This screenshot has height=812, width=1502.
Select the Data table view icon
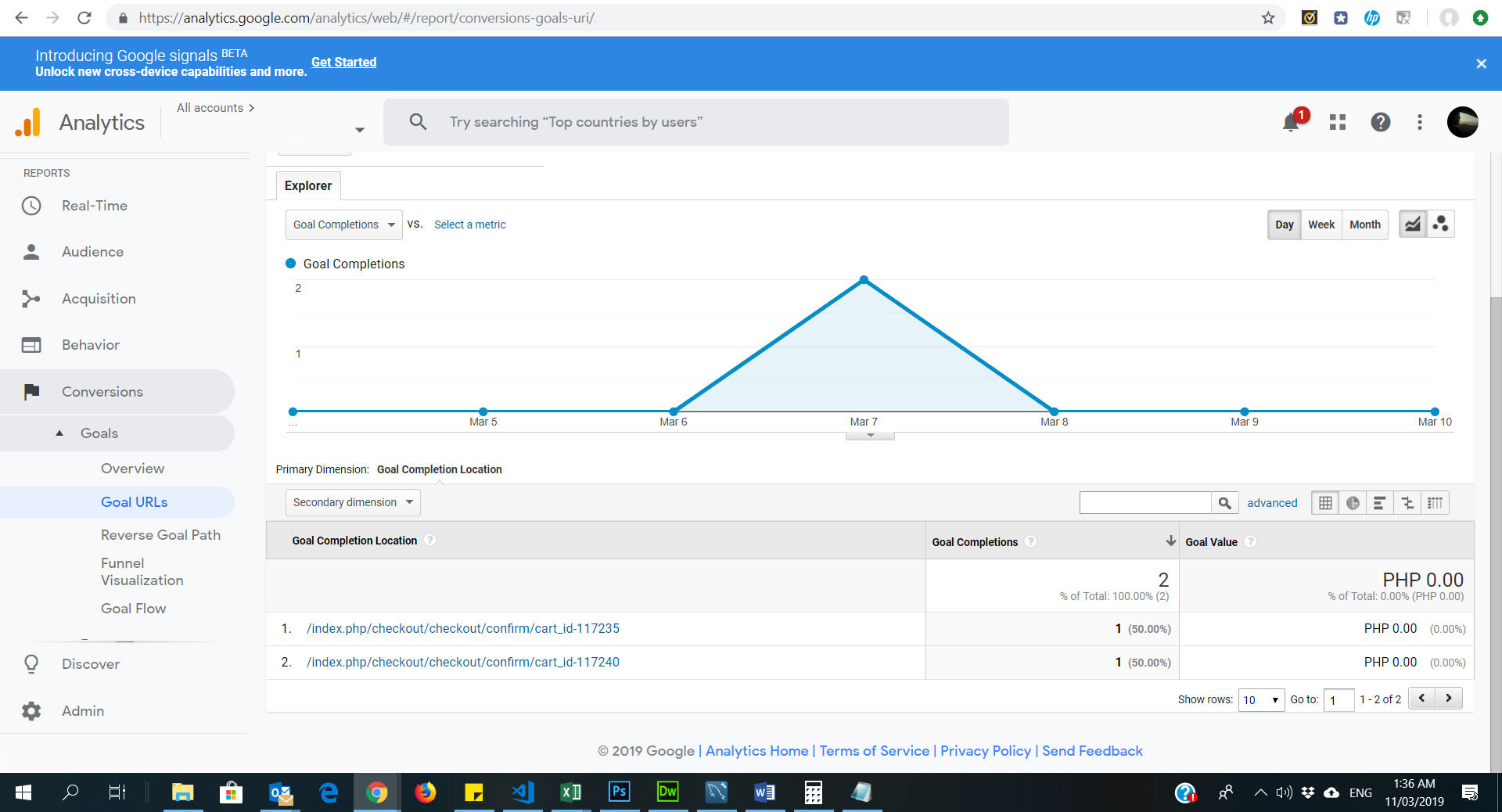click(x=1325, y=503)
